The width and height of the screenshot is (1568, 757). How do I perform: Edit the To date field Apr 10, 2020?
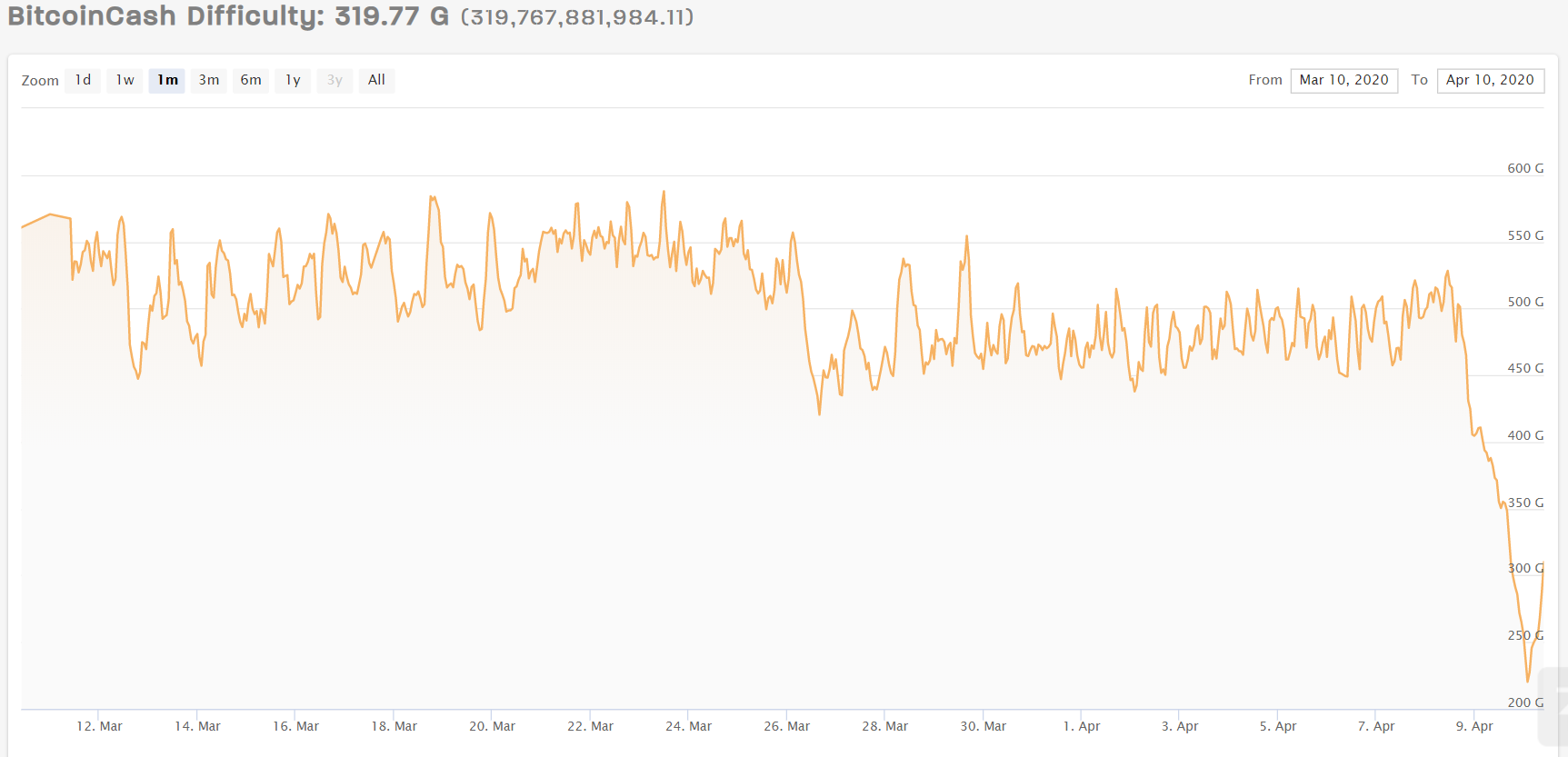coord(1491,80)
